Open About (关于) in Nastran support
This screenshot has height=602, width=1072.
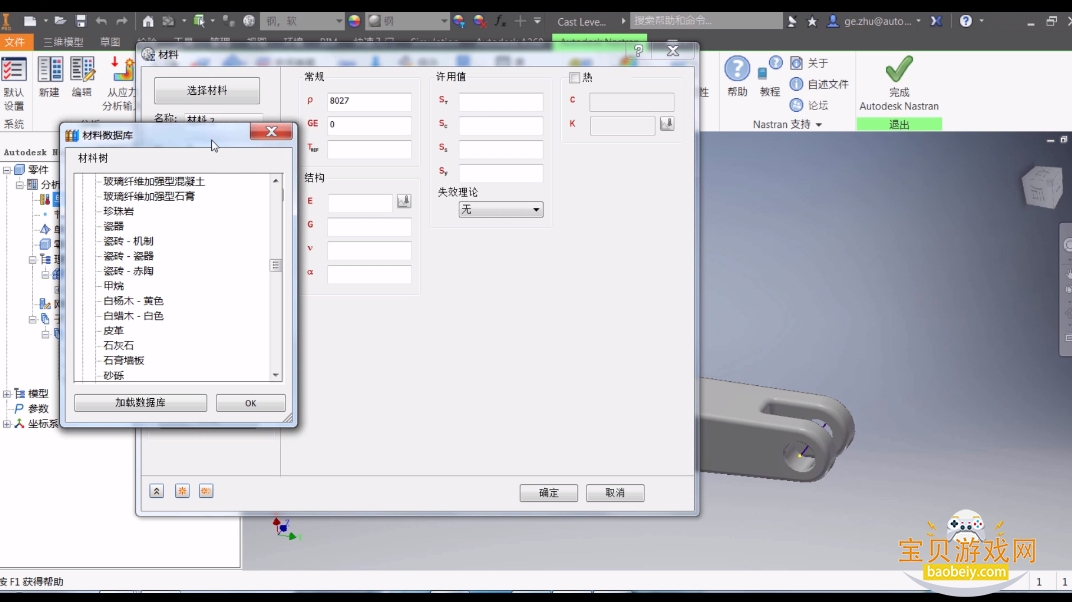(x=809, y=63)
